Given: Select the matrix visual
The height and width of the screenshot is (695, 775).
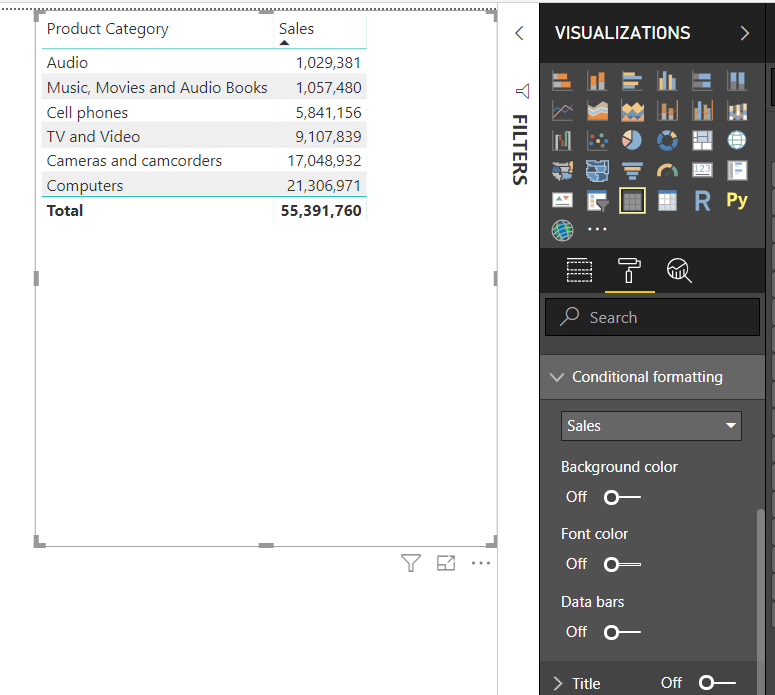Looking at the screenshot, I should point(667,201).
